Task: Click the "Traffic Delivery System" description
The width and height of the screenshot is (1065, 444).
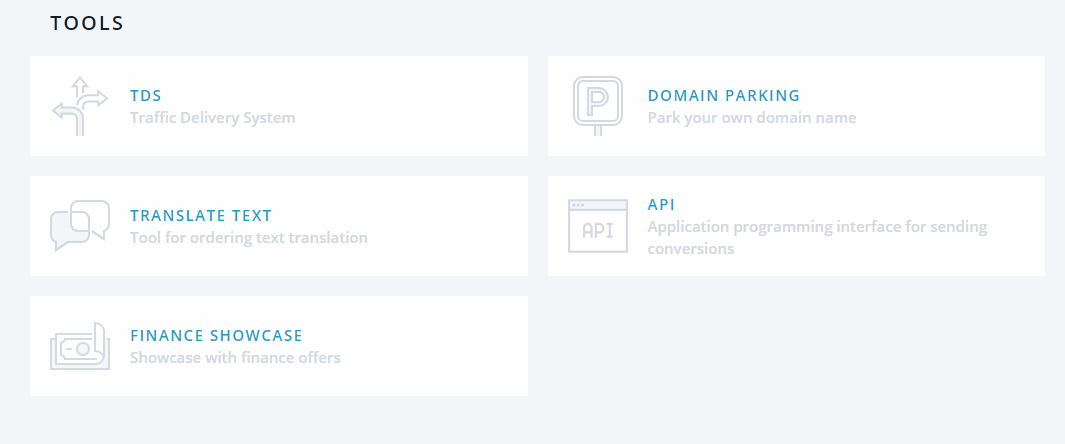Action: pyautogui.click(x=213, y=118)
